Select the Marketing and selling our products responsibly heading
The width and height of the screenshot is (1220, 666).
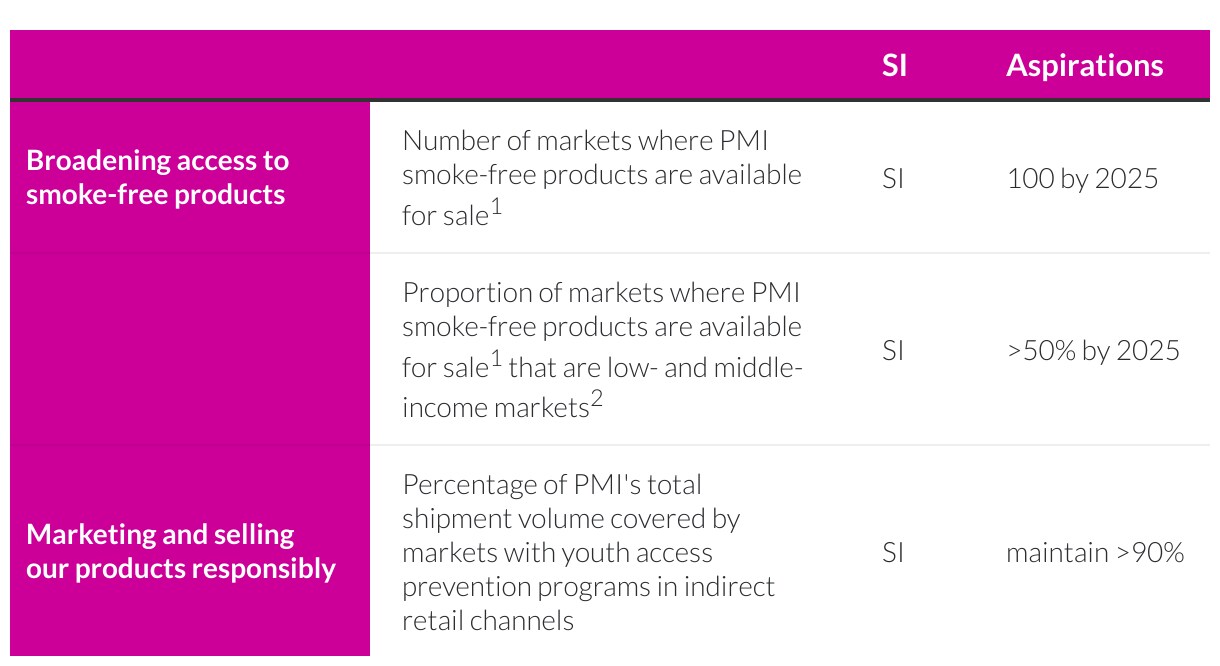[x=180, y=551]
